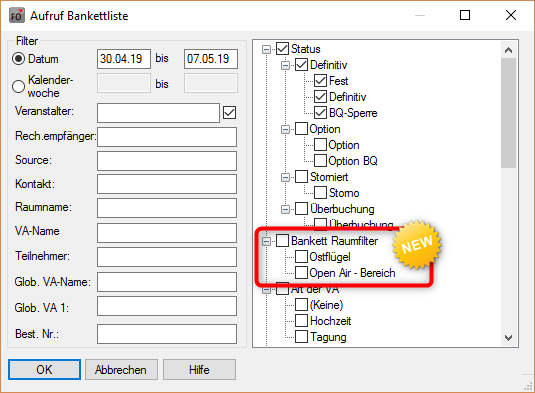The width and height of the screenshot is (535, 393).
Task: Click the end date field 07.05.19
Action: (211, 59)
